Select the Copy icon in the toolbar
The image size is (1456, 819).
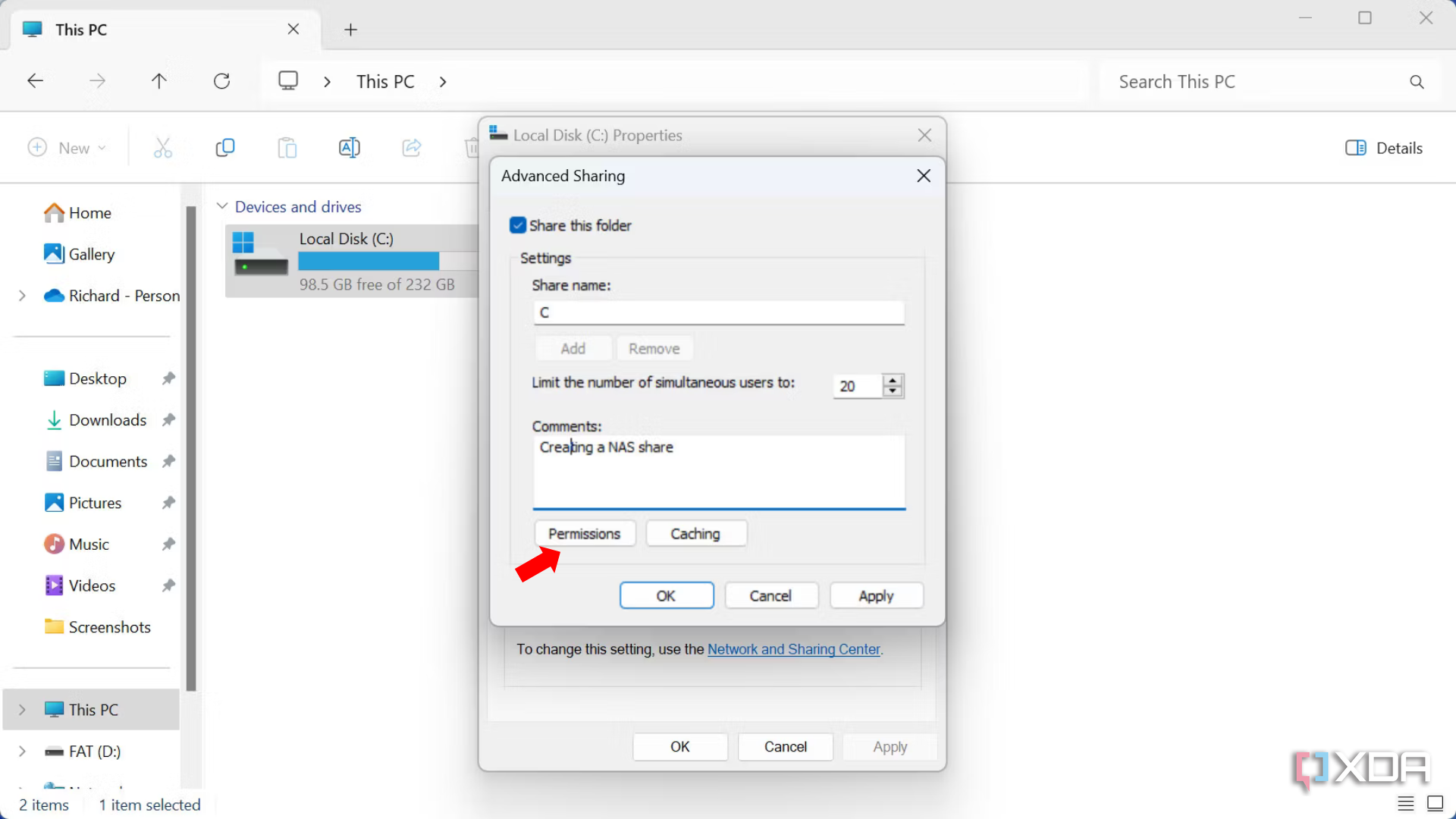coord(225,147)
